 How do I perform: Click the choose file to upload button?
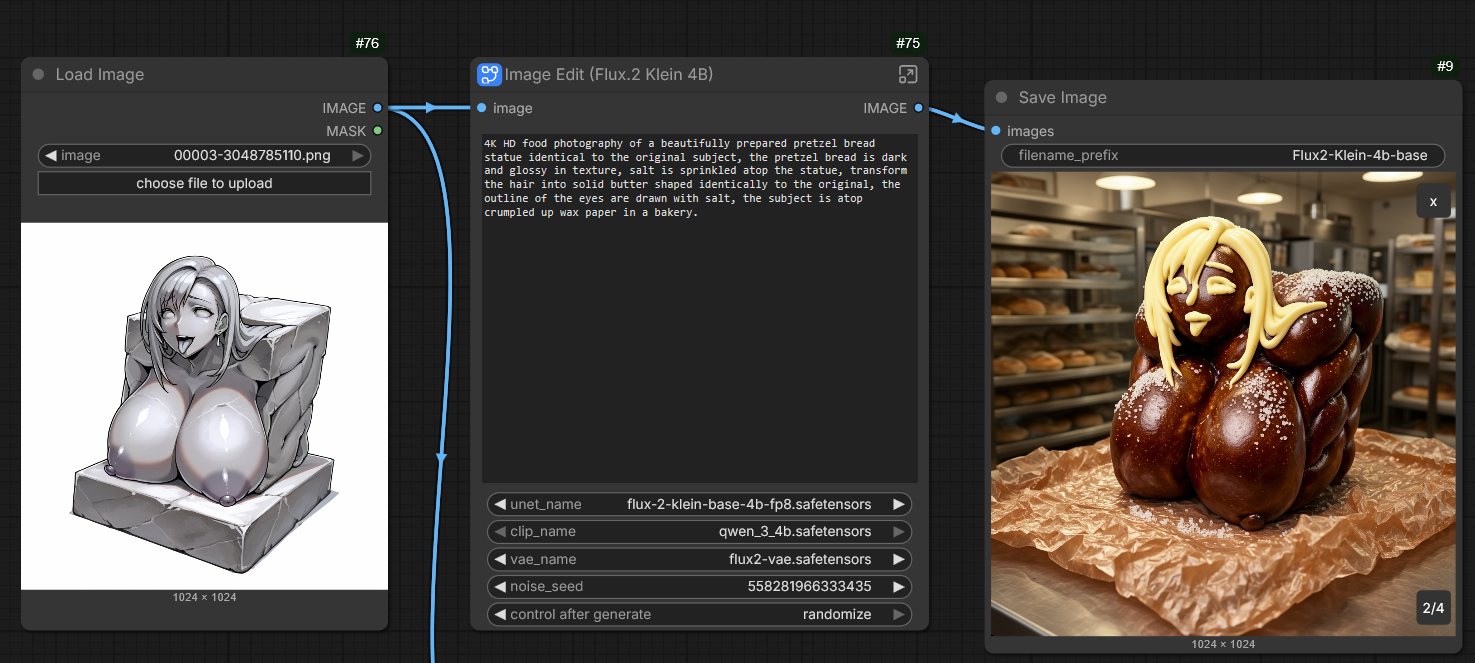204,184
